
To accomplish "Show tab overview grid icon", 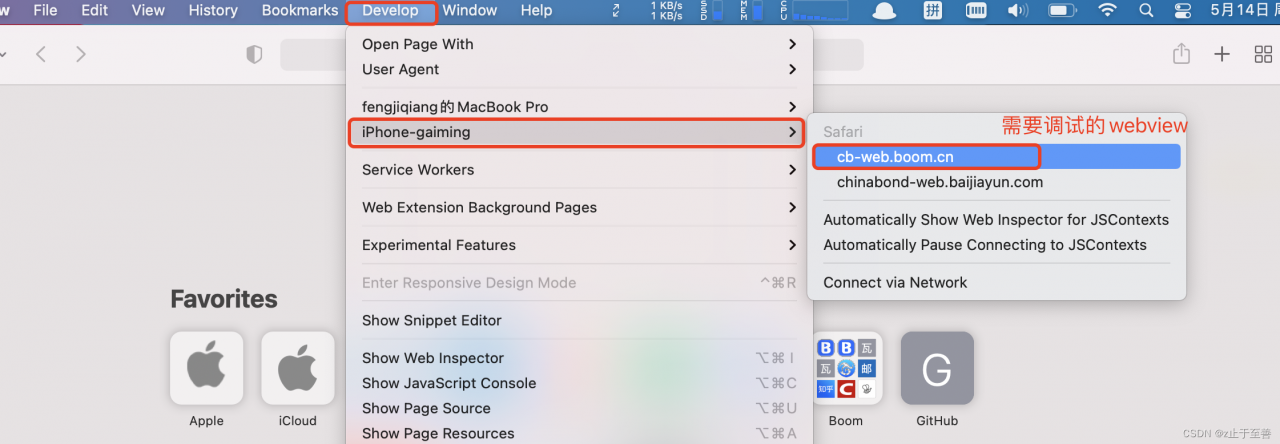I will pyautogui.click(x=1263, y=54).
